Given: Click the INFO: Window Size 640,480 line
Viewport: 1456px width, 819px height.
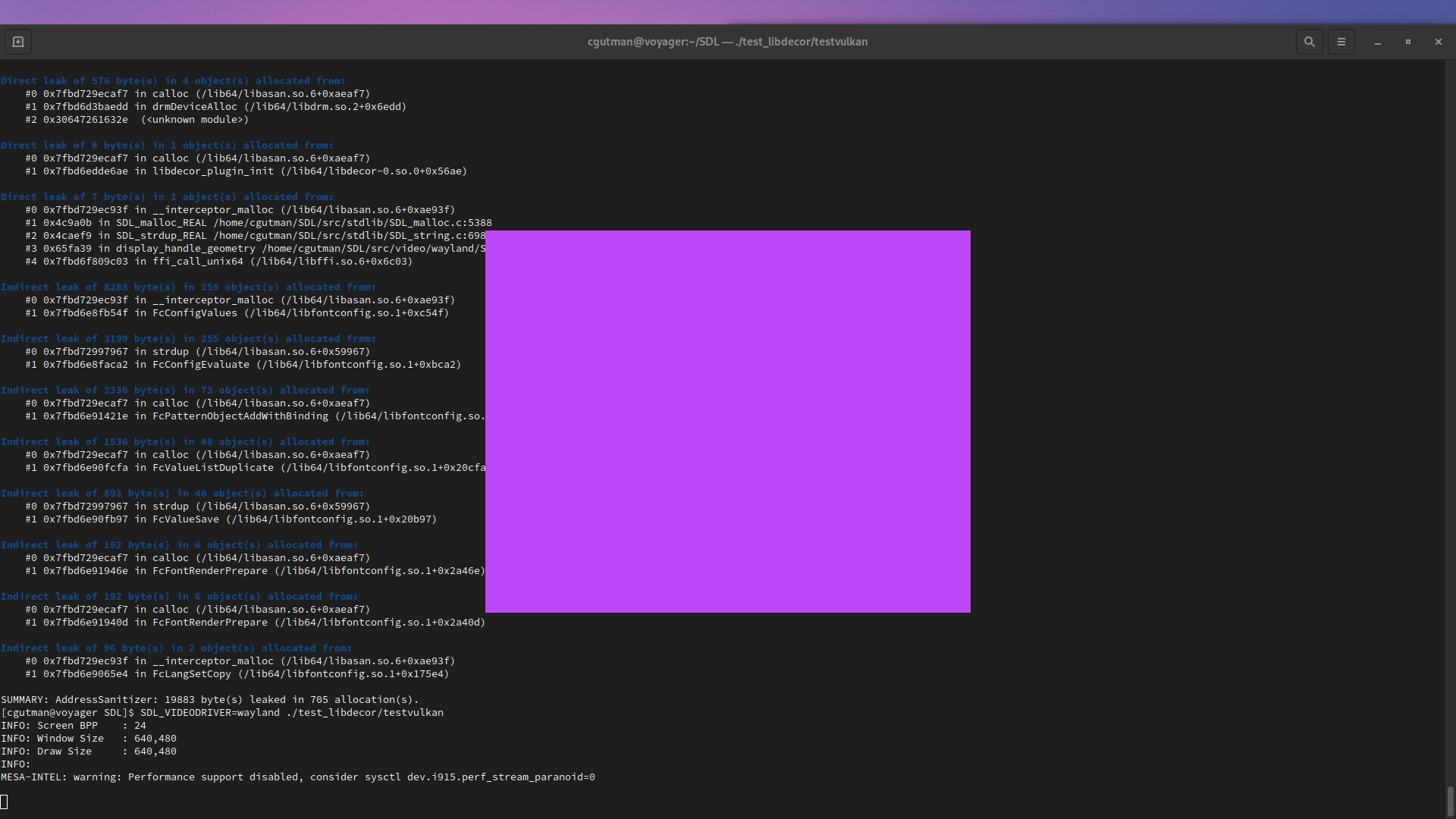Looking at the screenshot, I should [x=88, y=738].
